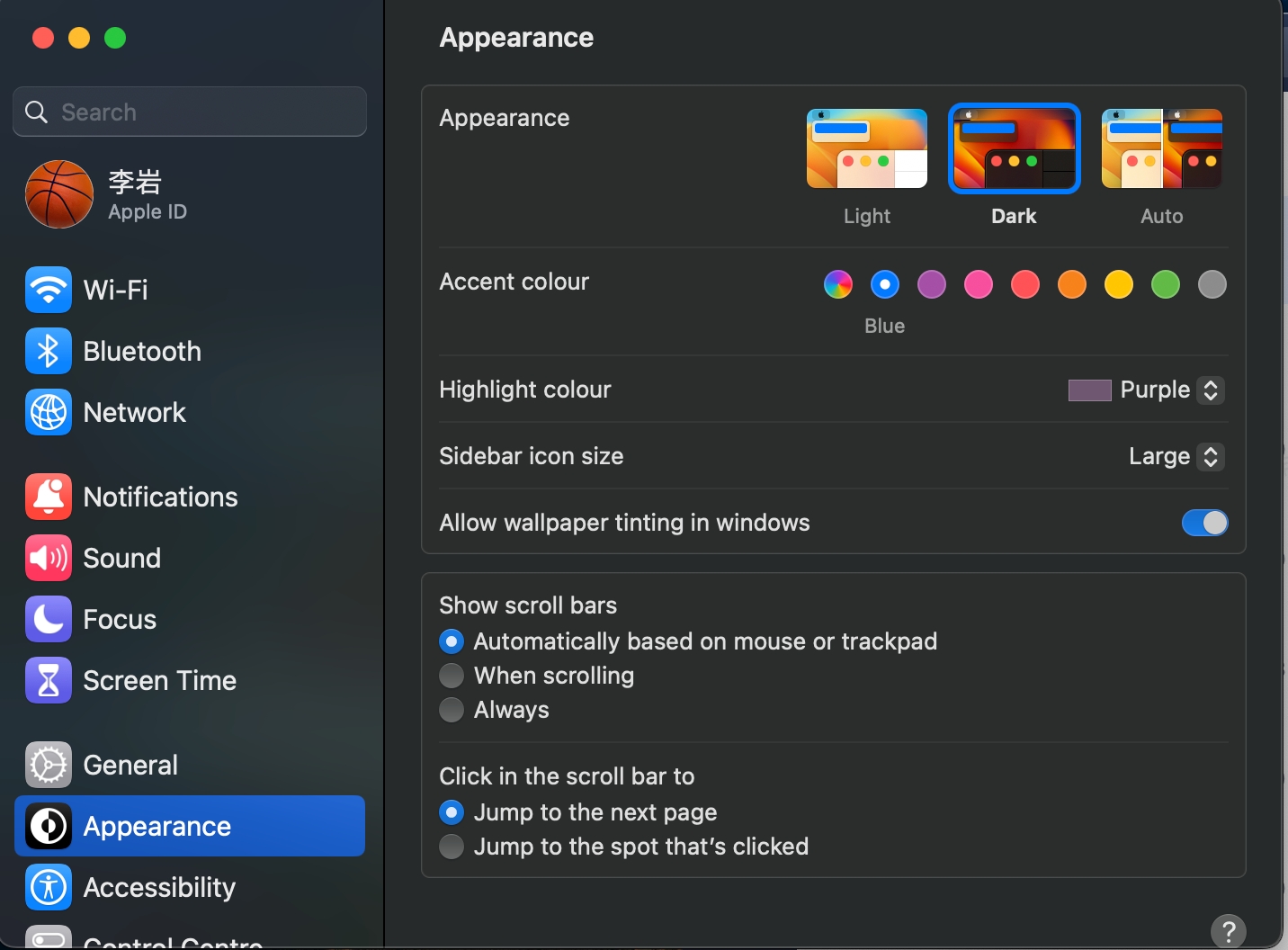Select Auto appearance mode
Viewport: 1288px width, 950px height.
click(1161, 148)
